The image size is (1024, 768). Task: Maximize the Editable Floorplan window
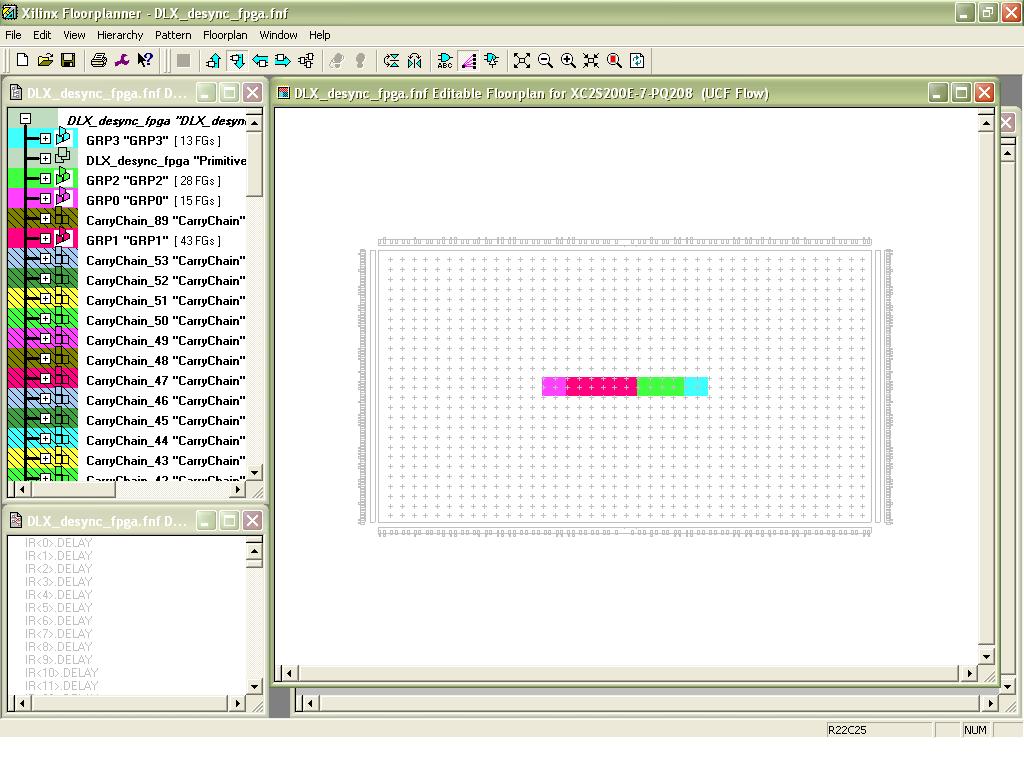click(x=961, y=93)
